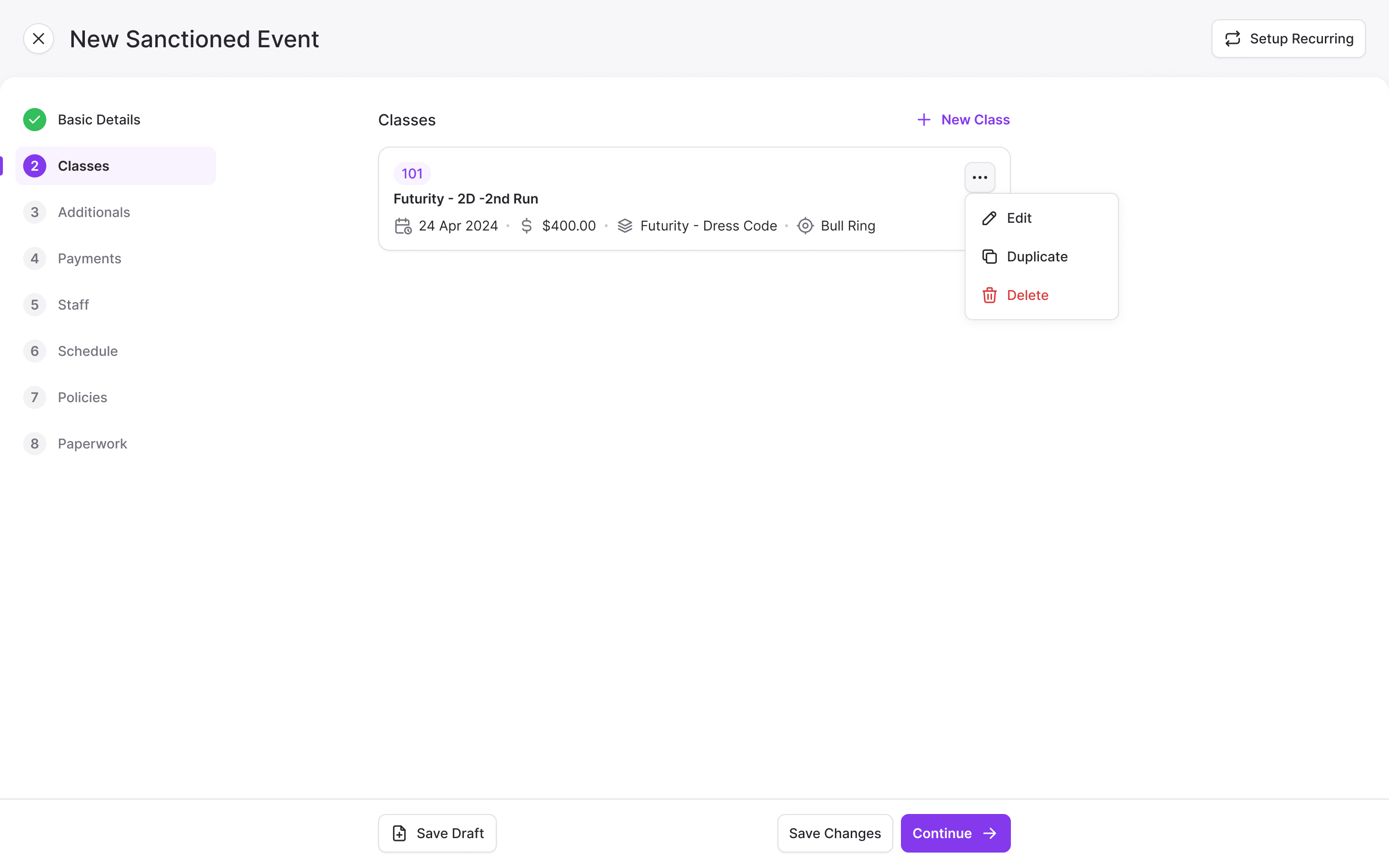This screenshot has height=868, width=1389.
Task: Click the $400.00 fee text
Action: pyautogui.click(x=569, y=226)
